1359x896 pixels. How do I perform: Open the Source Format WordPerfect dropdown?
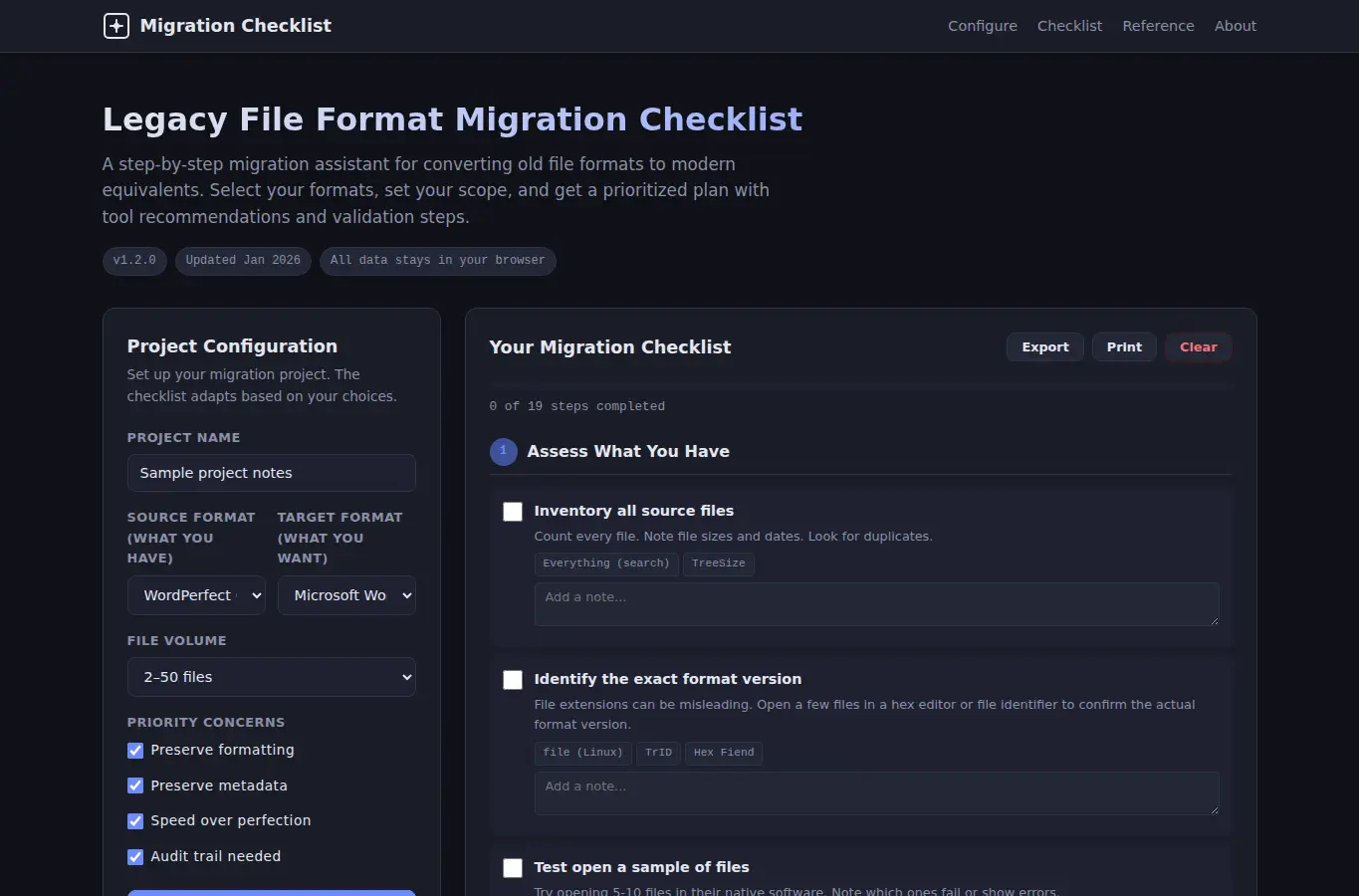pos(196,595)
